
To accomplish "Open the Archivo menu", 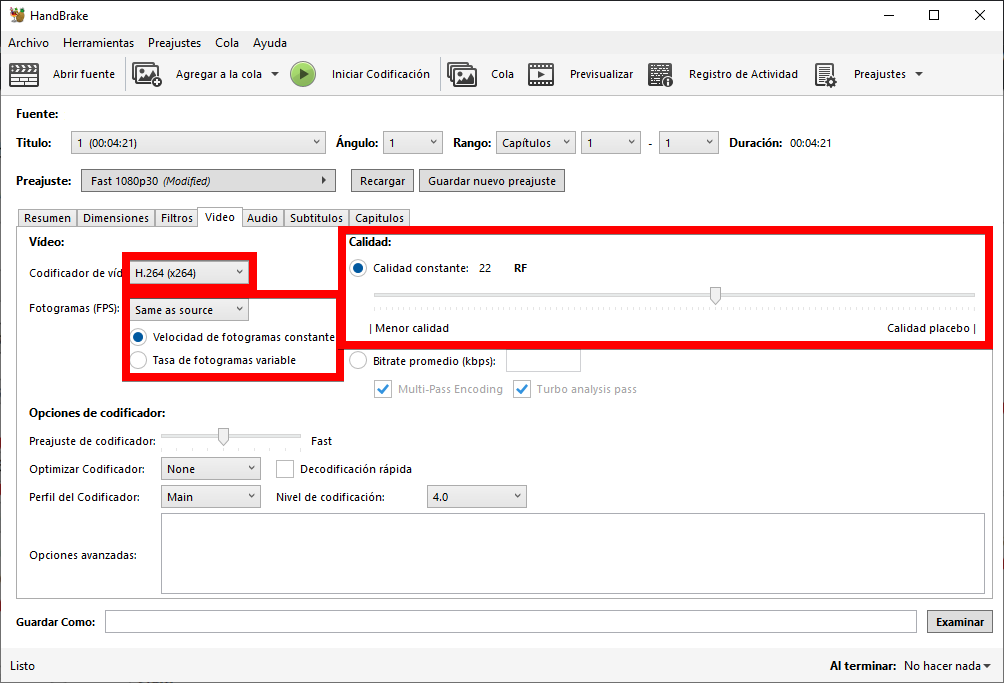I will tap(28, 43).
